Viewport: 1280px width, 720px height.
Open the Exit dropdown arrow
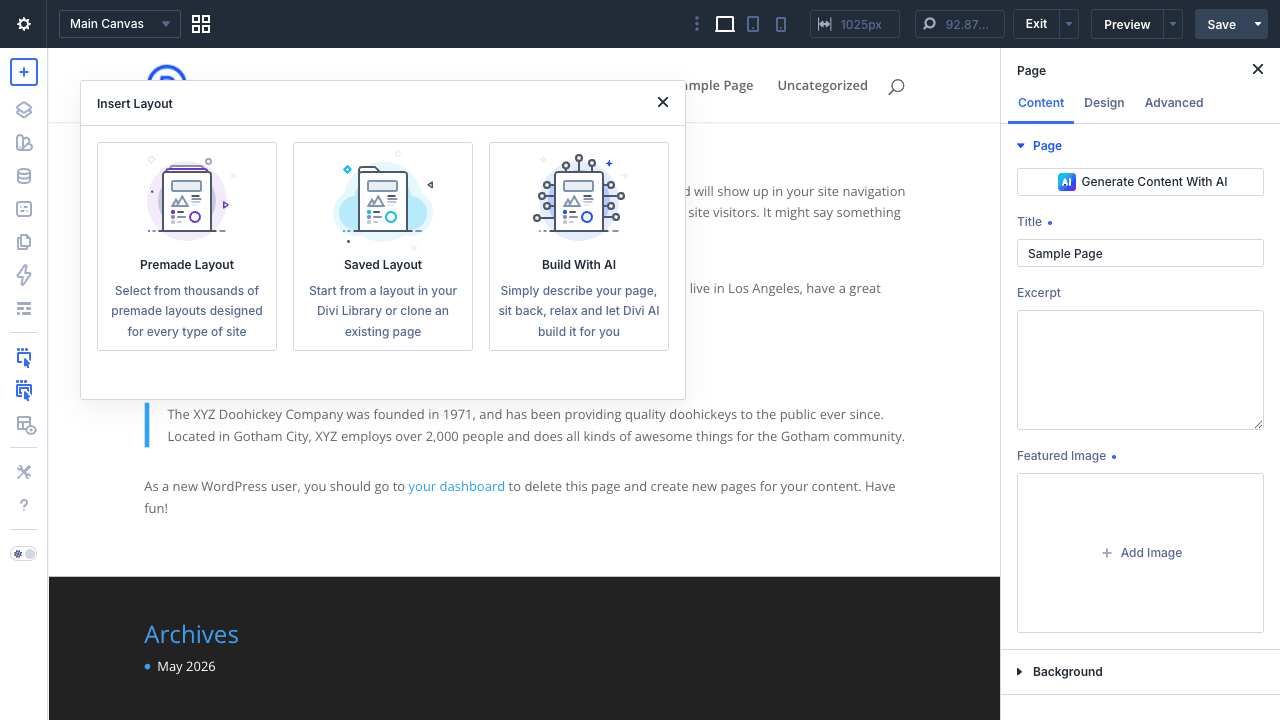click(1070, 24)
